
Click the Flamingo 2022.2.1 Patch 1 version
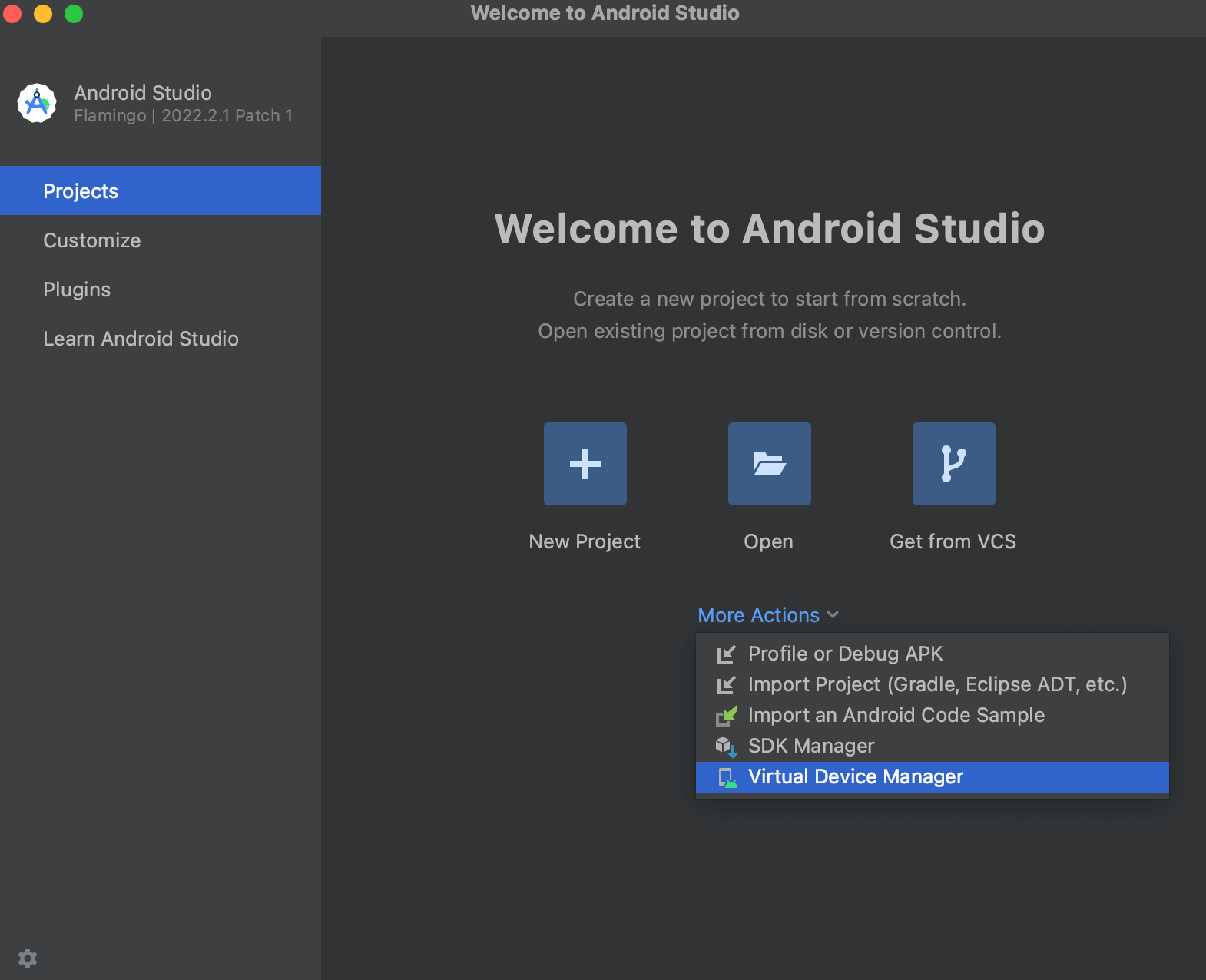pyautogui.click(x=183, y=115)
